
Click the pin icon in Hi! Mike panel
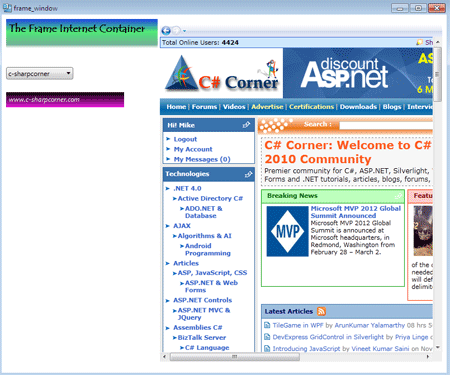pos(246,125)
